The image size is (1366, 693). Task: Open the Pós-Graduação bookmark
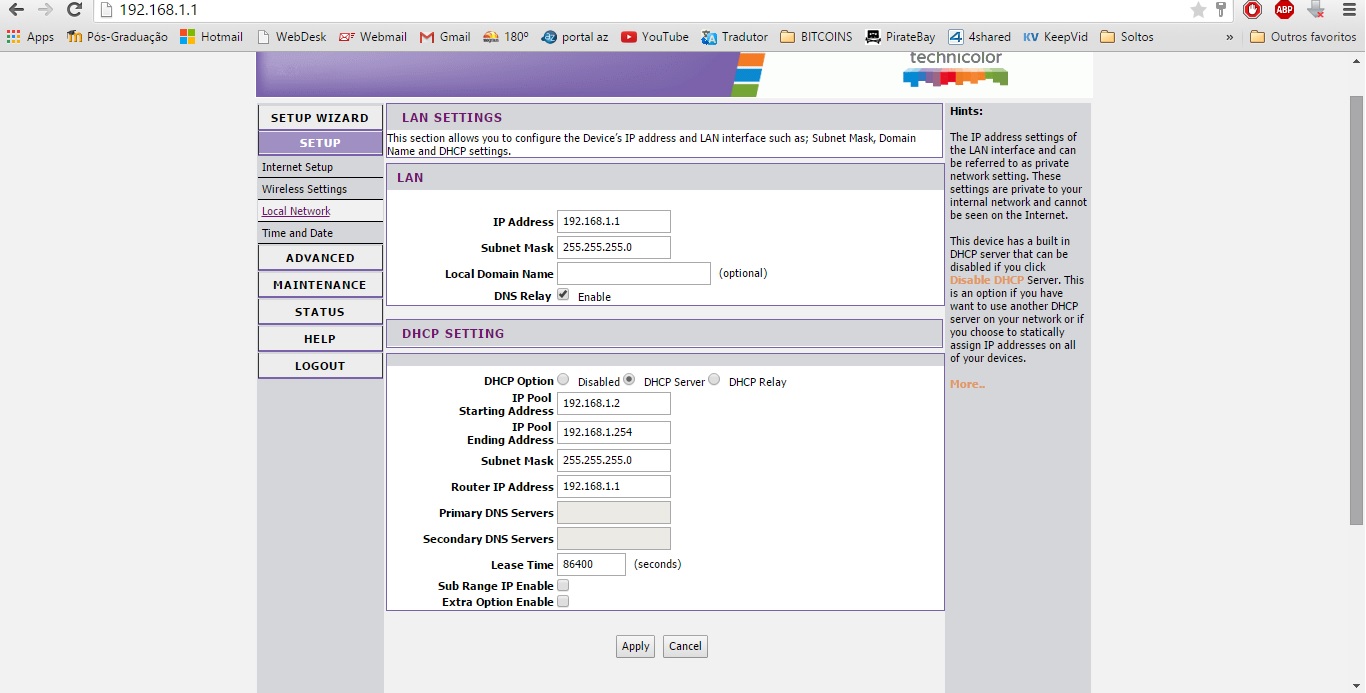[117, 37]
